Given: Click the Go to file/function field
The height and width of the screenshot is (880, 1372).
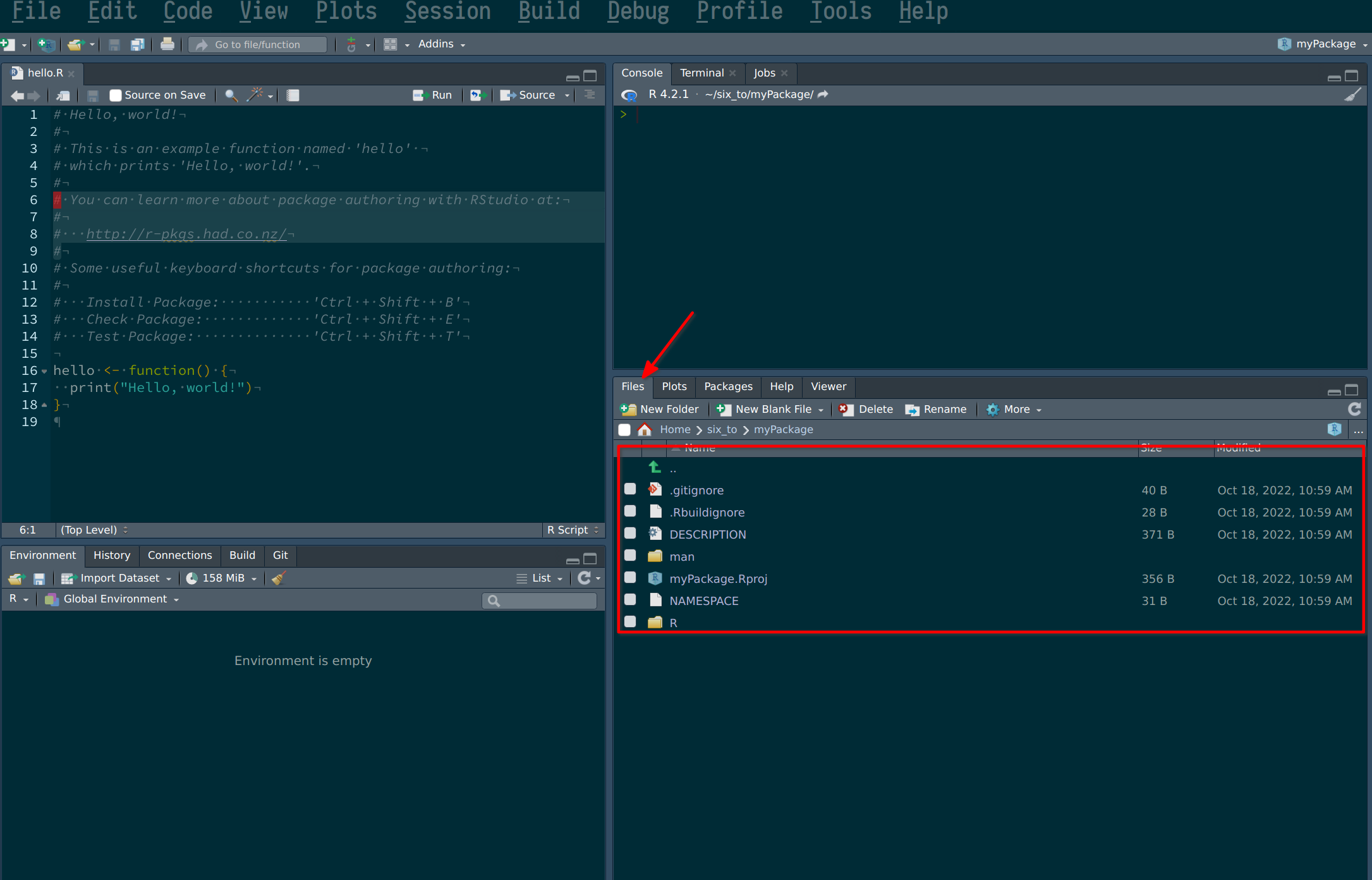Looking at the screenshot, I should click(x=258, y=44).
